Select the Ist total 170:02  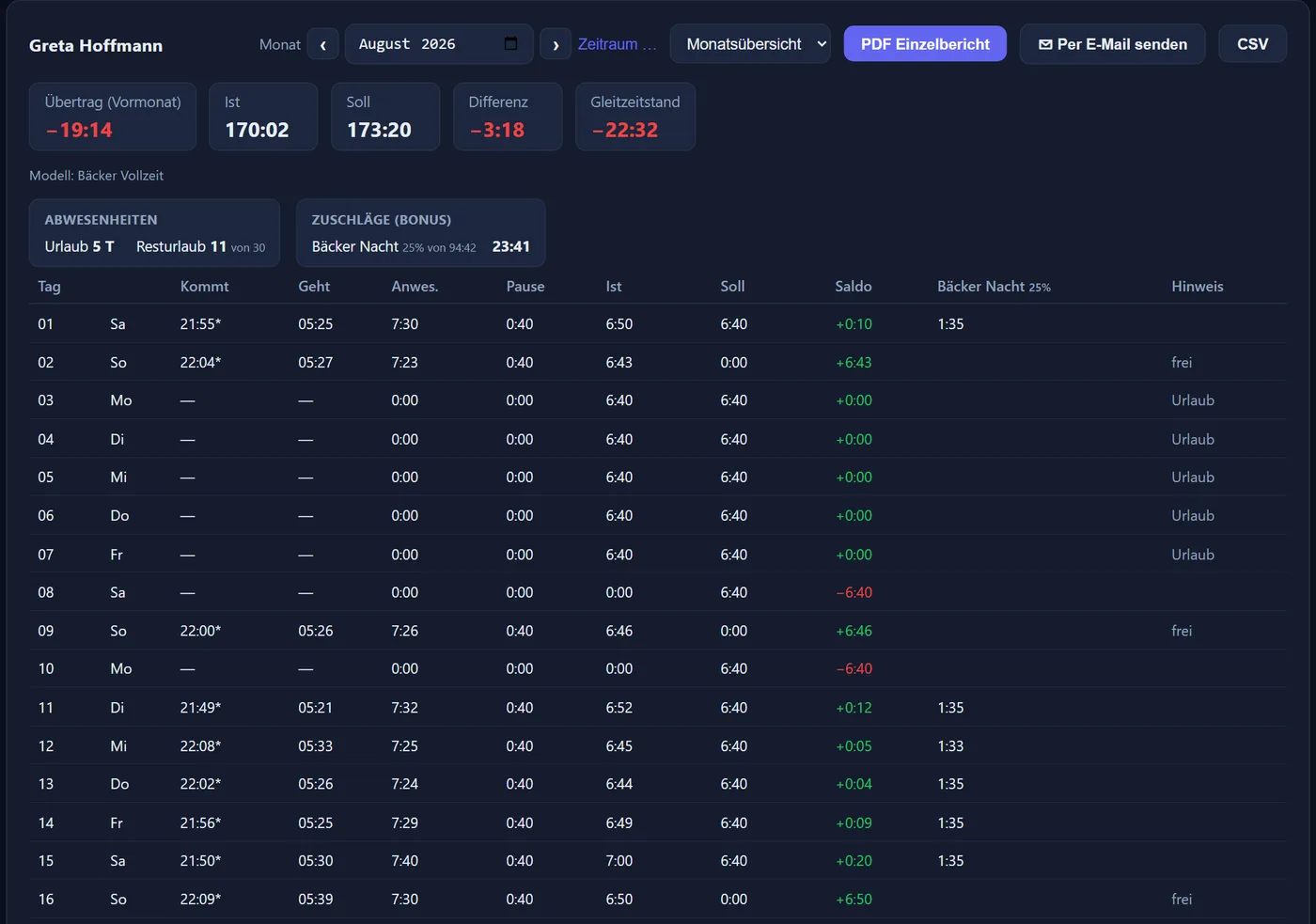[x=257, y=130]
